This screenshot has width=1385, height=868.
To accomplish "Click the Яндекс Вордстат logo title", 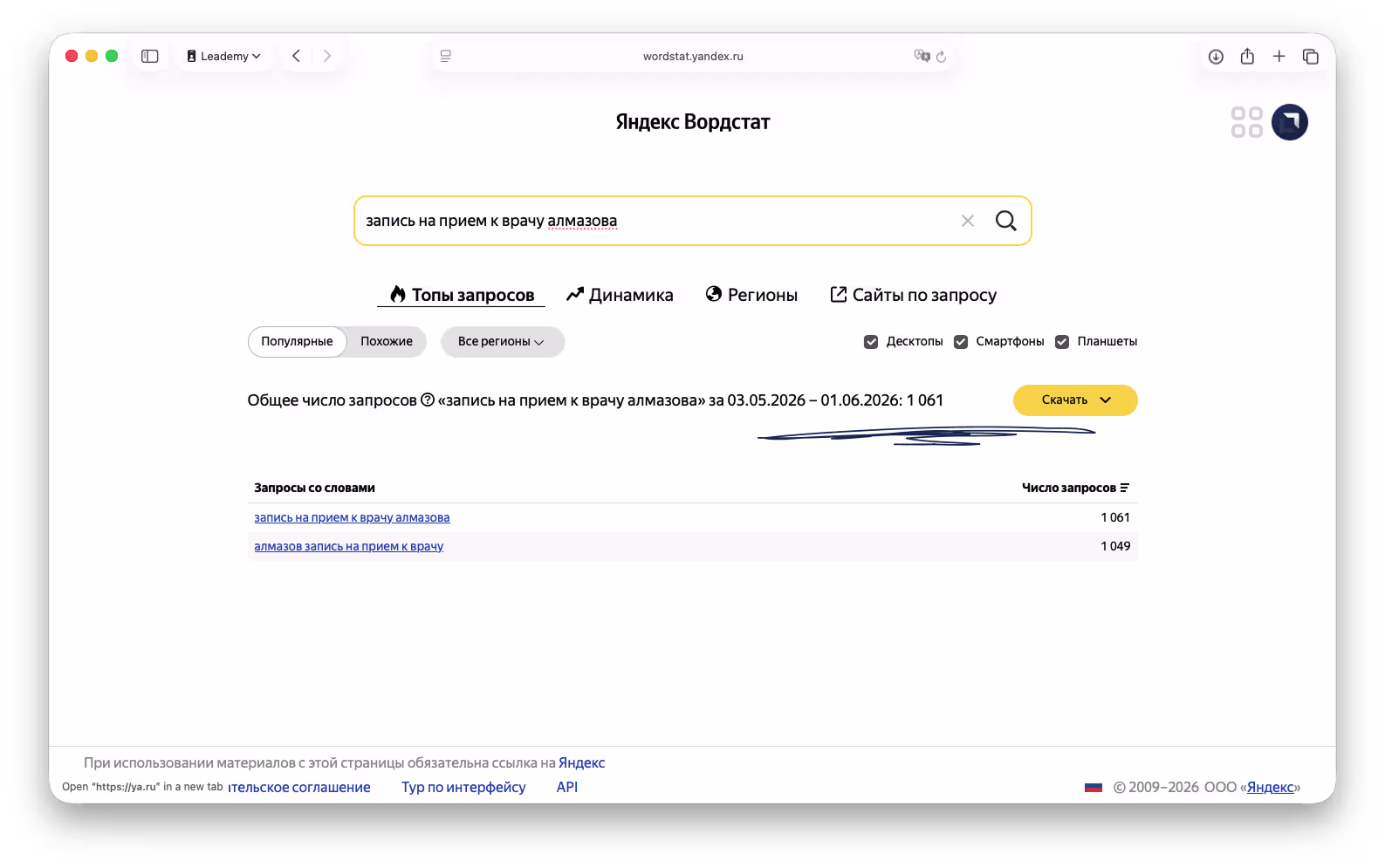I will tap(693, 122).
